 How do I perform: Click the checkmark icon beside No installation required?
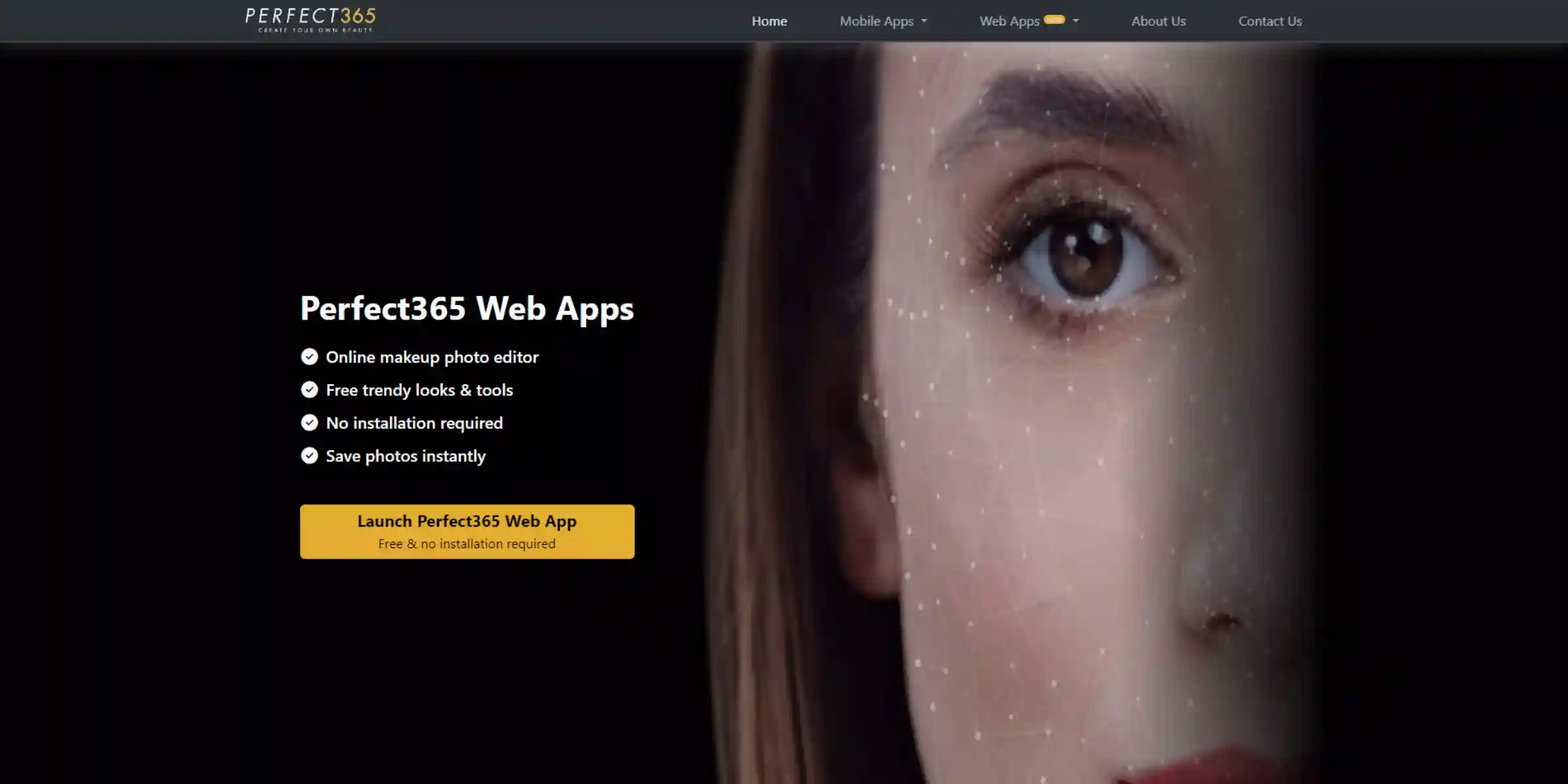pos(309,423)
